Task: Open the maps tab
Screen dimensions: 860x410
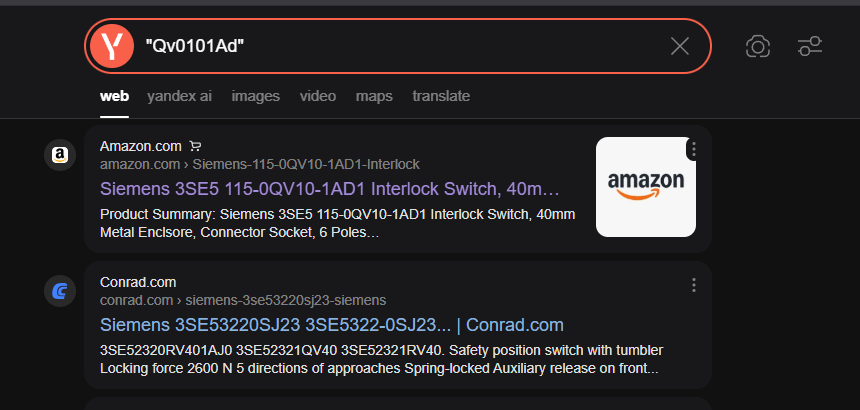Action: [x=374, y=96]
